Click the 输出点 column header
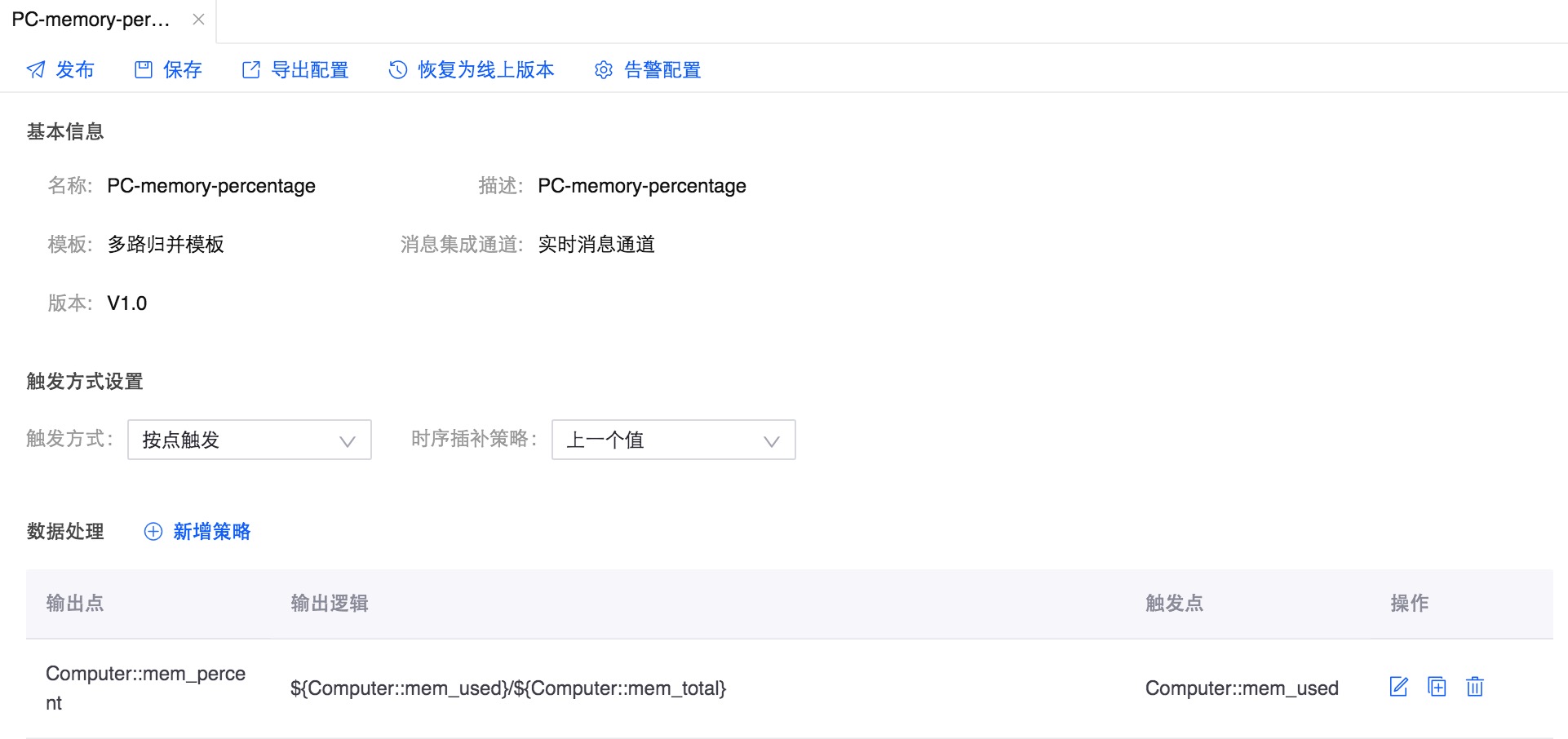The height and width of the screenshot is (739, 1568). pyautogui.click(x=75, y=604)
